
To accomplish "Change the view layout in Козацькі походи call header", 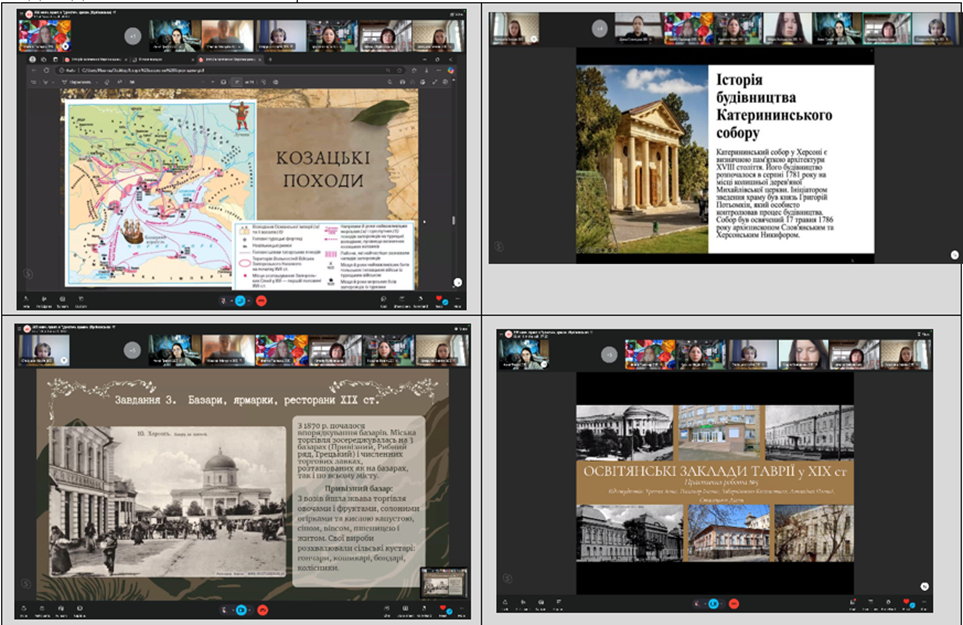I will pos(456,14).
